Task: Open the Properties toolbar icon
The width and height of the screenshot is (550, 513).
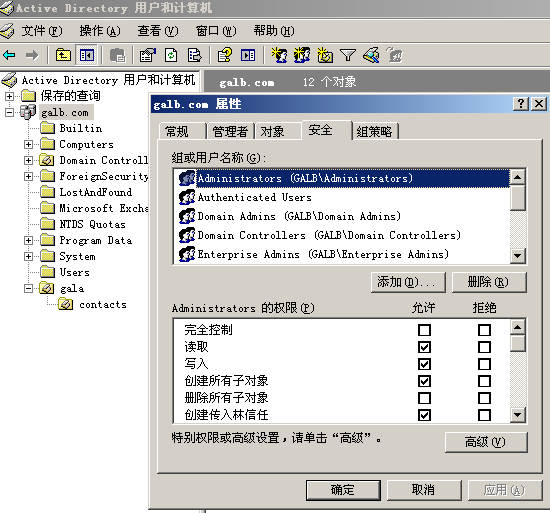Action: pyautogui.click(x=148, y=55)
